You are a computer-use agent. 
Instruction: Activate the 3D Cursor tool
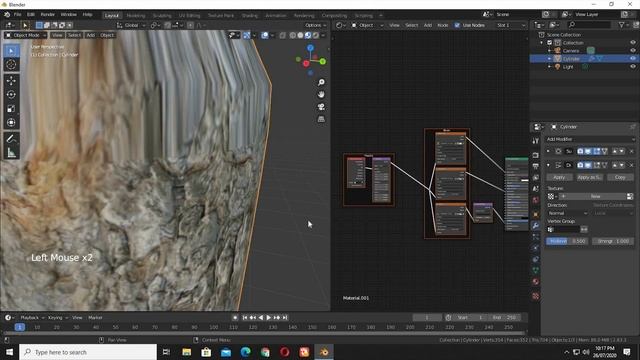(x=11, y=64)
